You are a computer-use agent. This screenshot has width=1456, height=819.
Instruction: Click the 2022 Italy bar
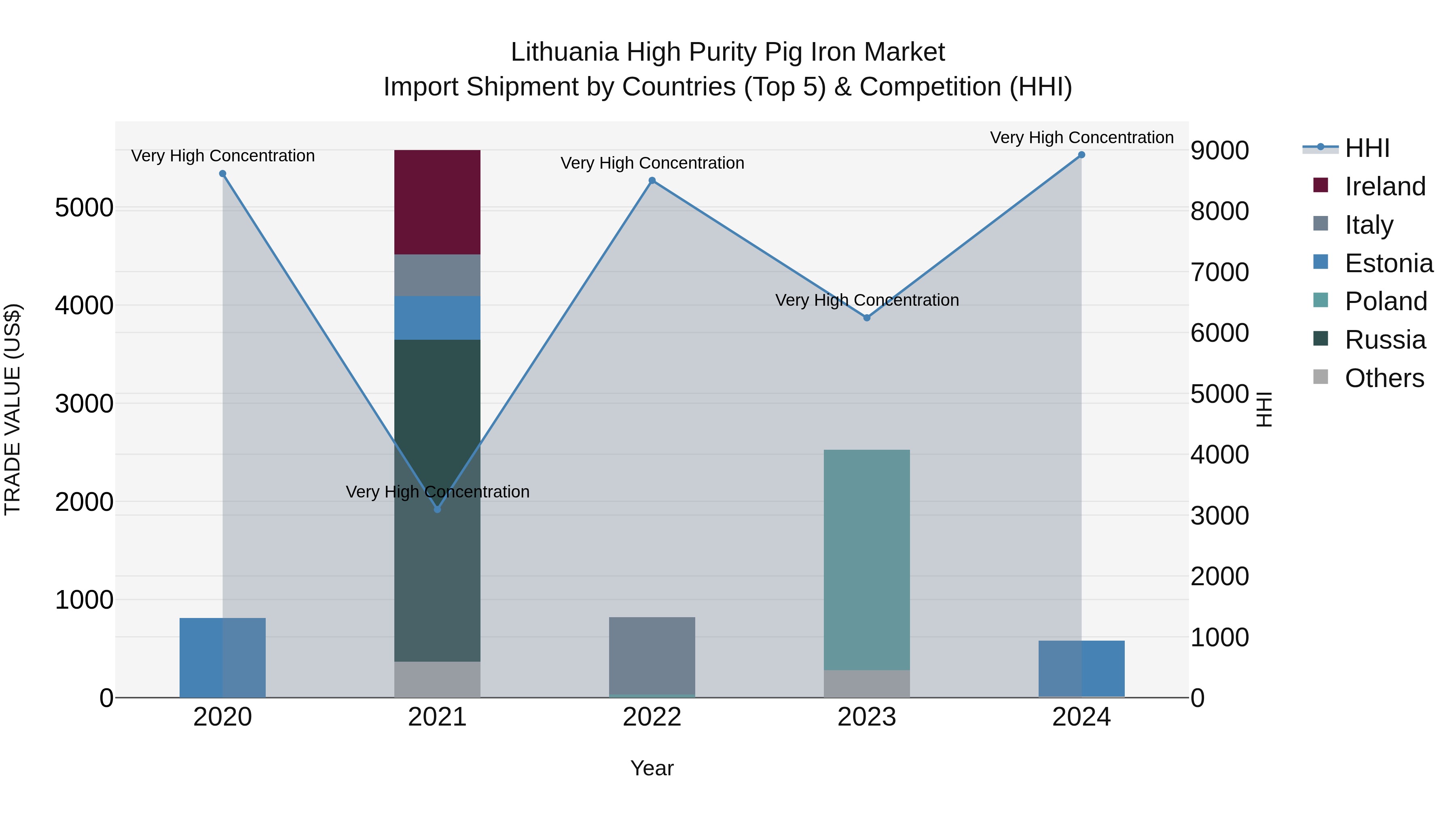pos(652,656)
